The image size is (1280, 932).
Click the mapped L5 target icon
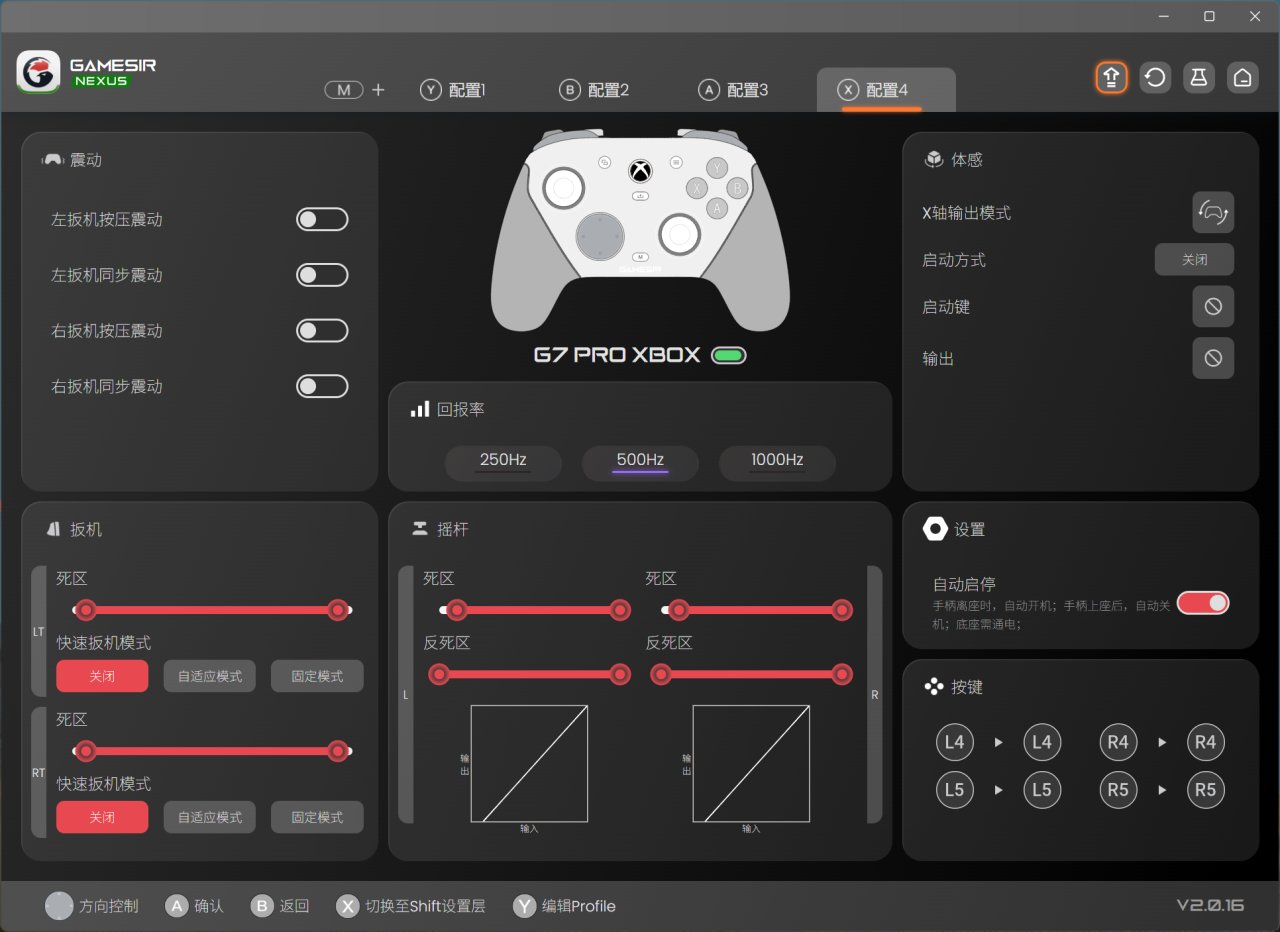pos(1042,790)
